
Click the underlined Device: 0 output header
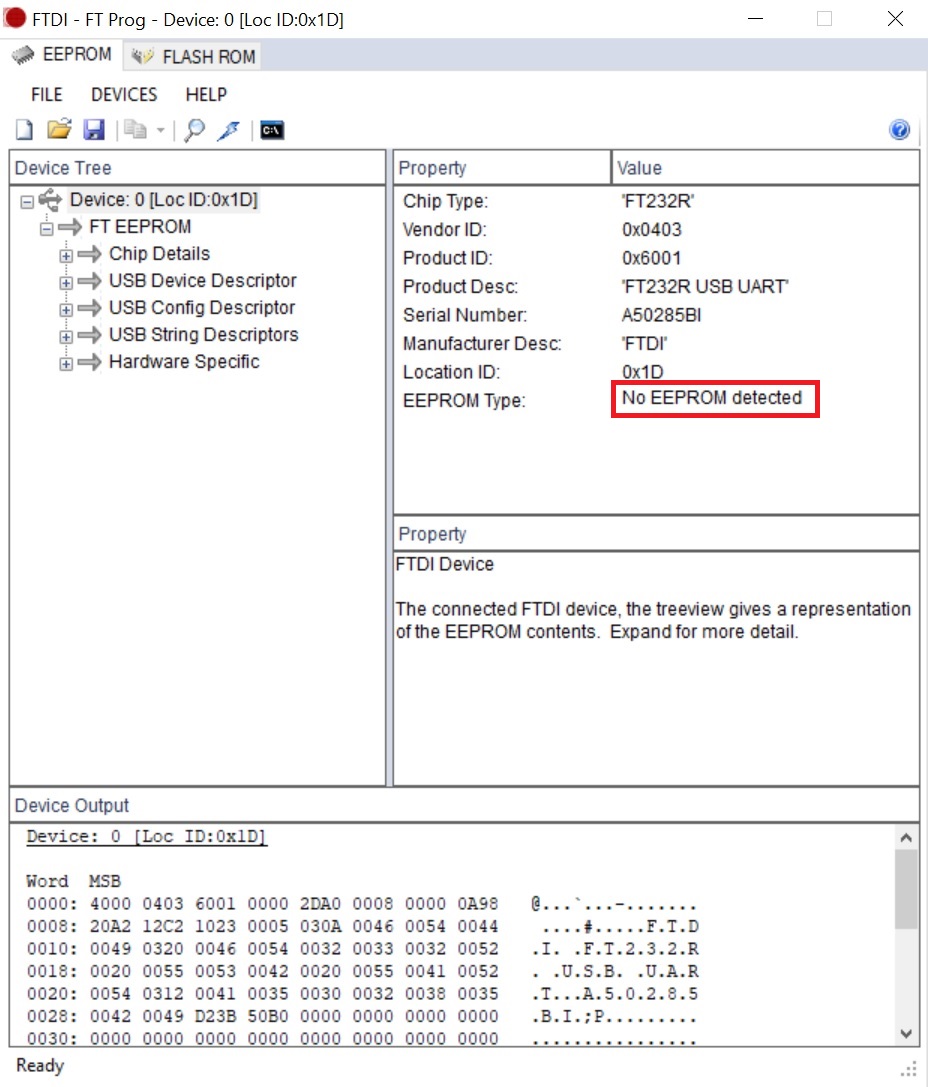point(146,837)
